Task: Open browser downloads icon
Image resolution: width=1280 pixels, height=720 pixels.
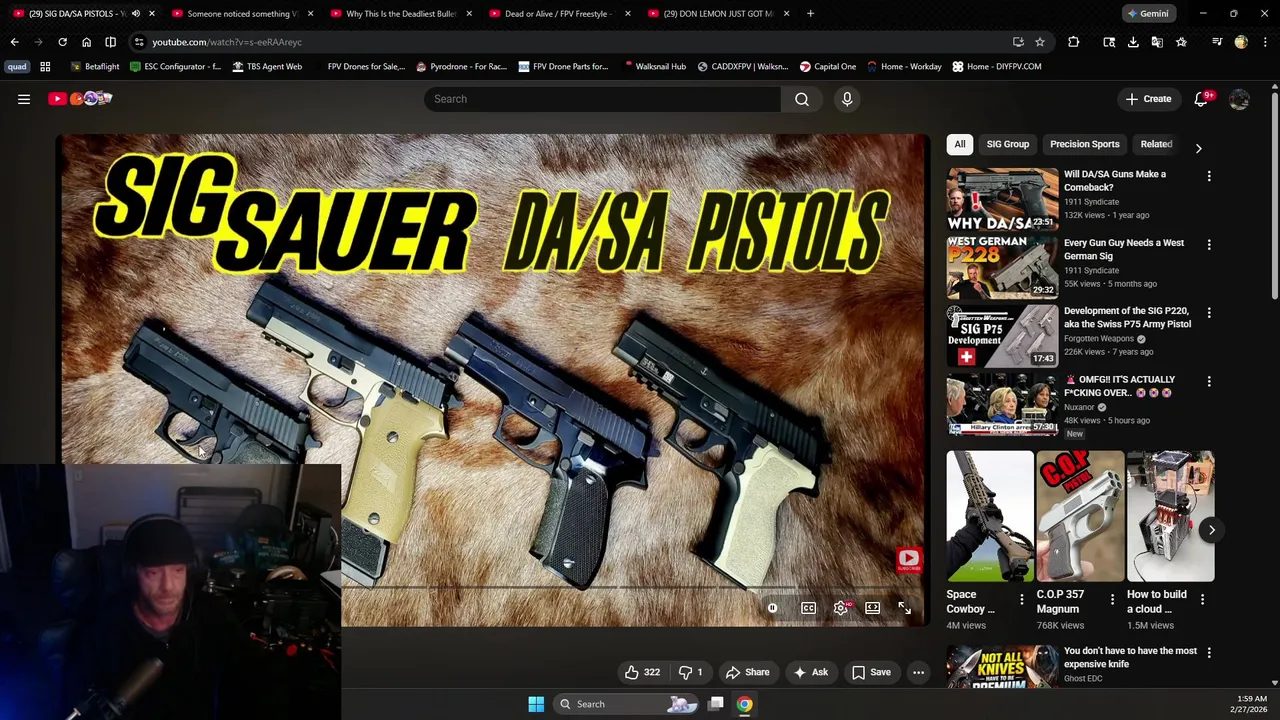Action: [x=1133, y=42]
